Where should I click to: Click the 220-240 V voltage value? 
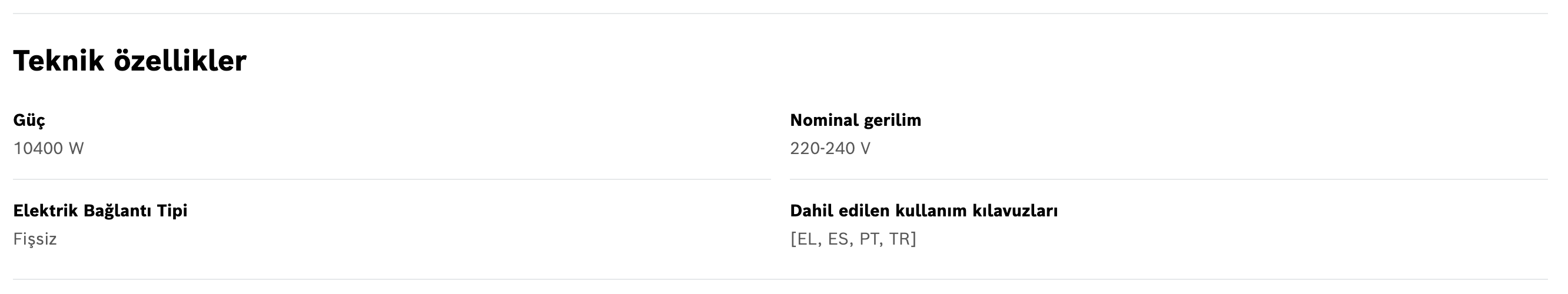click(x=830, y=149)
